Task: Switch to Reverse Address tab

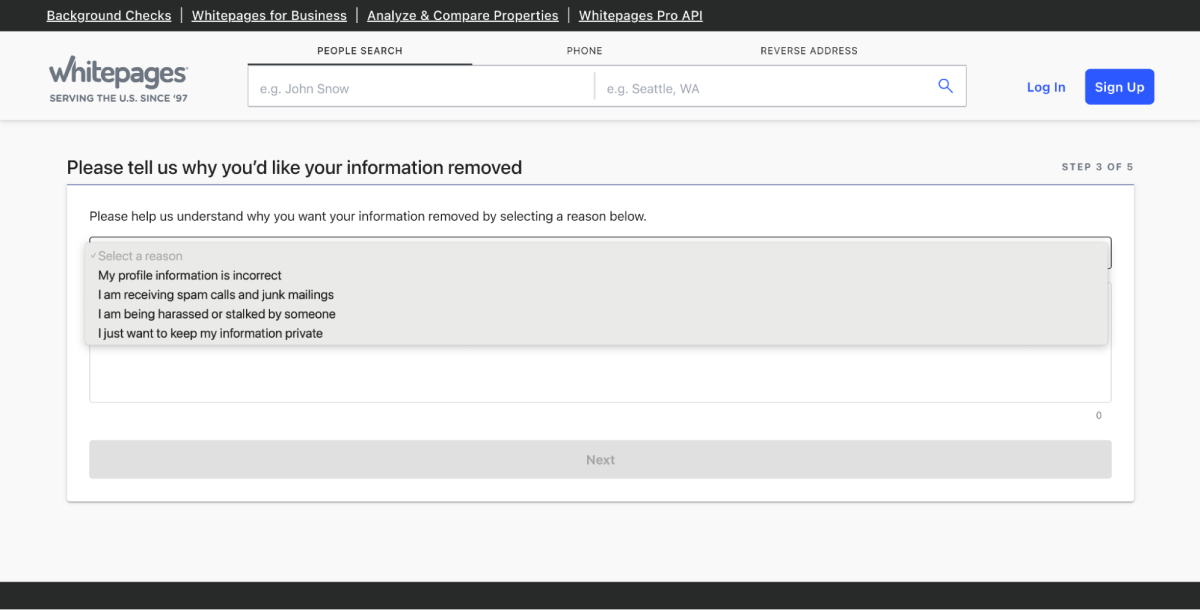Action: [x=808, y=51]
